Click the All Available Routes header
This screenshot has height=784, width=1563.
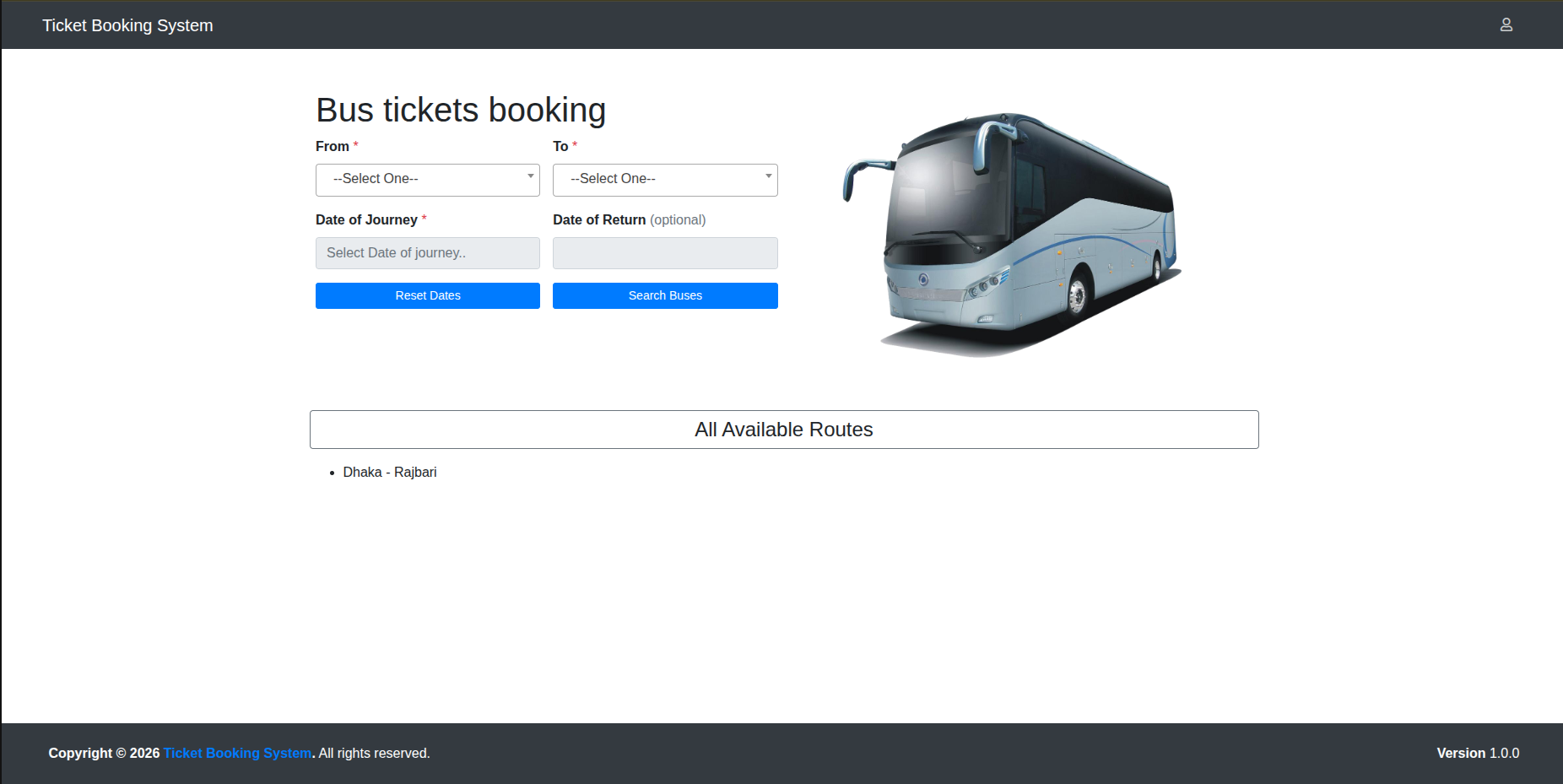(783, 430)
